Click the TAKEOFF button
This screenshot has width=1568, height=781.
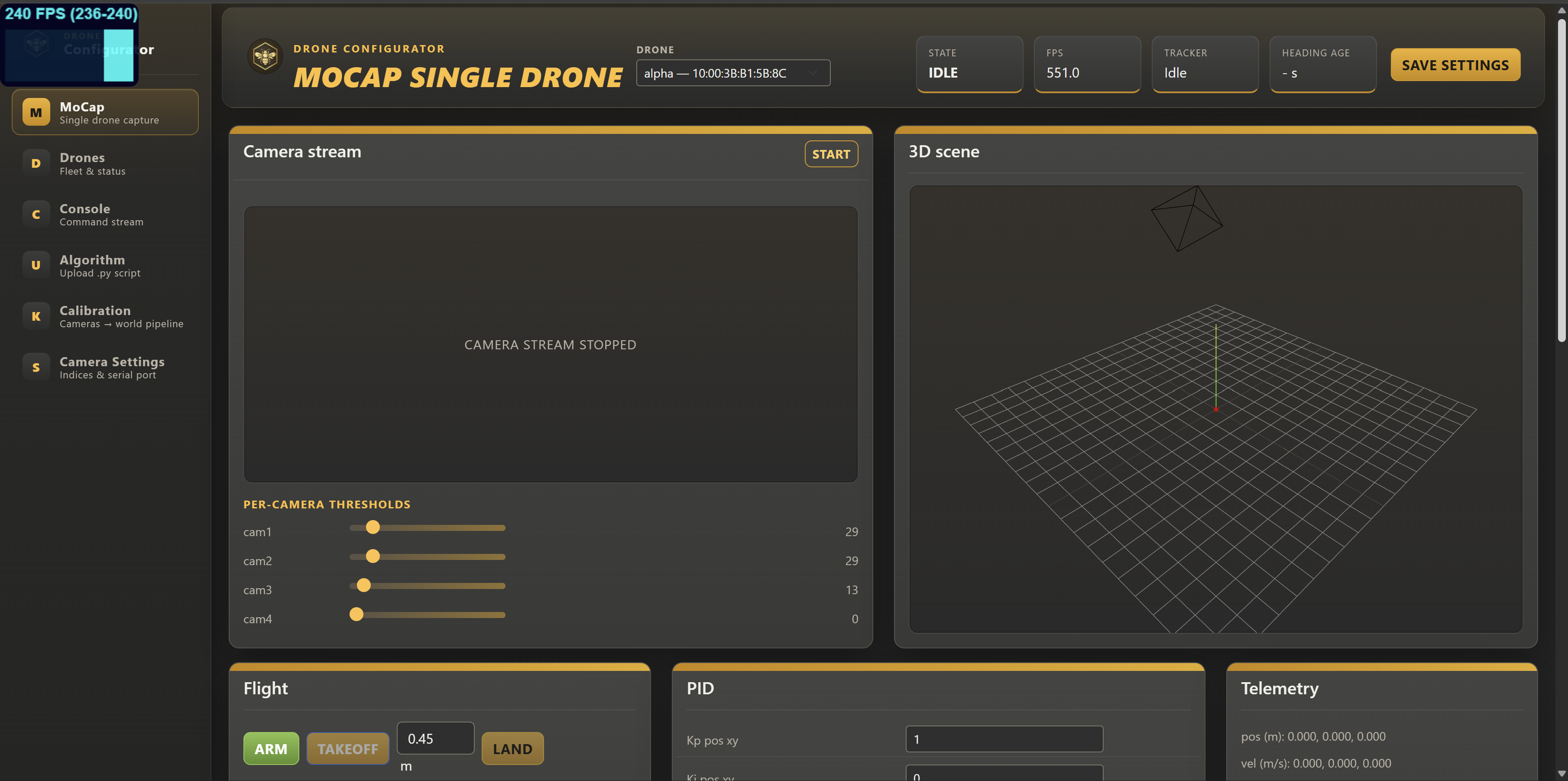[x=347, y=749]
